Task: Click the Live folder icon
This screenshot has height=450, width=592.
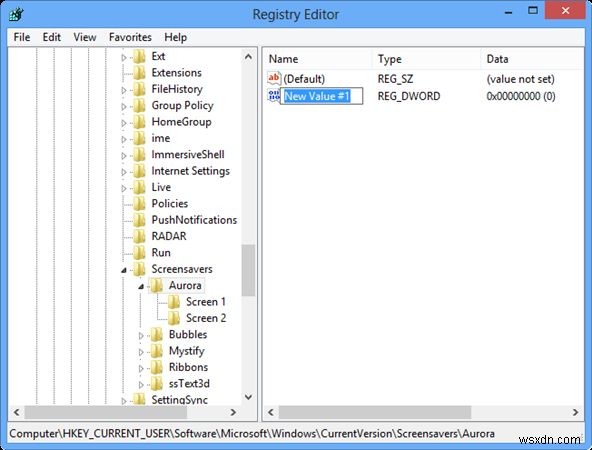Action: [139, 188]
